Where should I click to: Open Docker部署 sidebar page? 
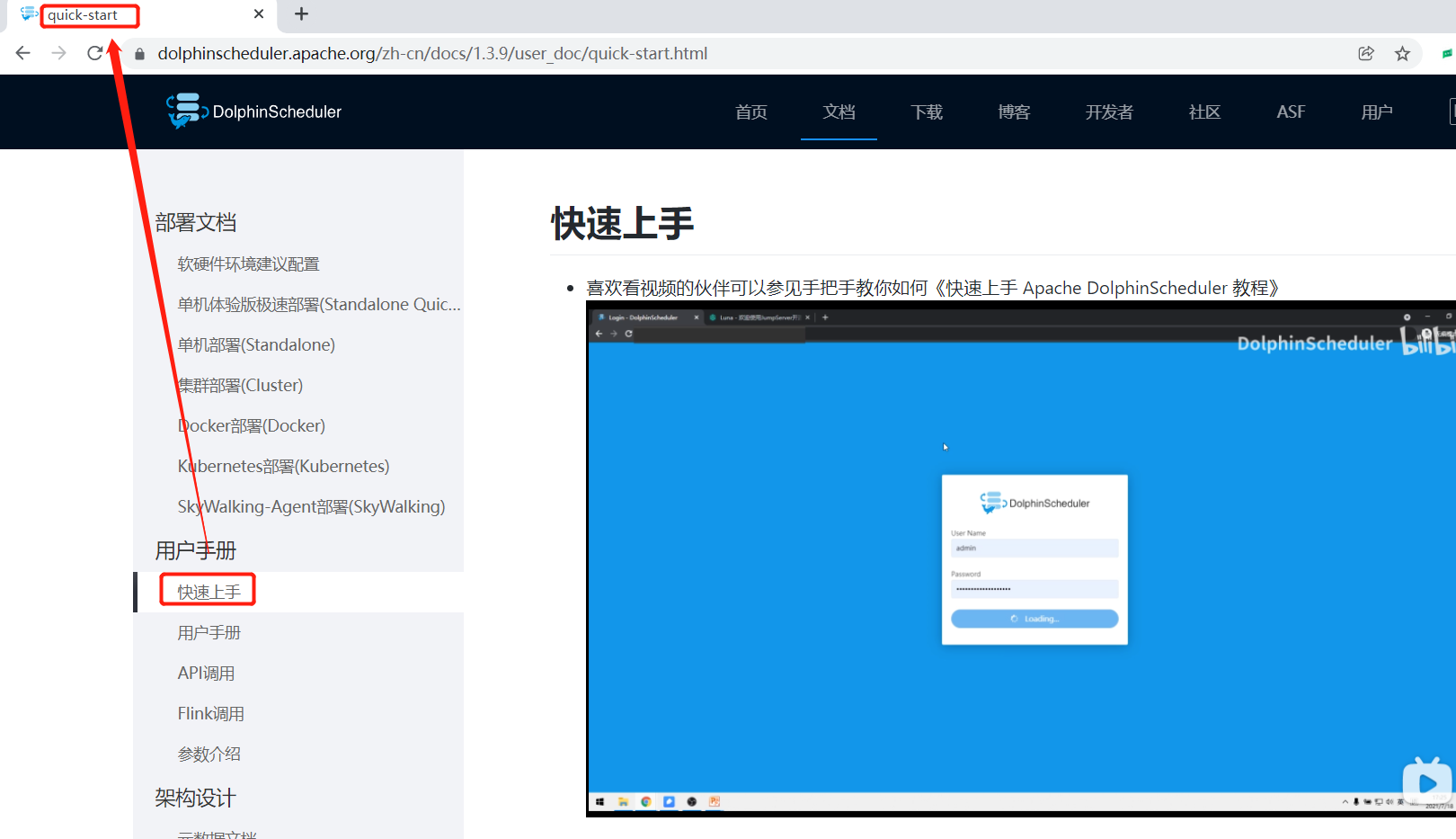click(x=252, y=426)
